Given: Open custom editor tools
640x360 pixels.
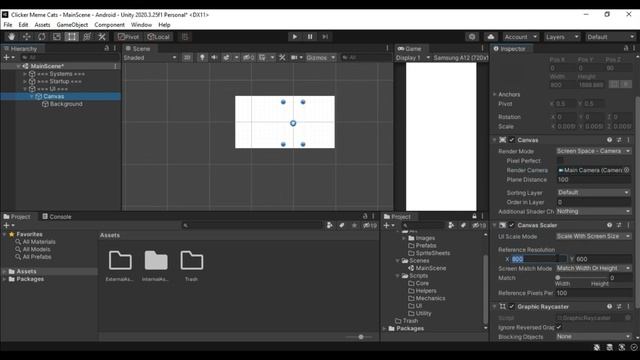Looking at the screenshot, I should [102, 37].
